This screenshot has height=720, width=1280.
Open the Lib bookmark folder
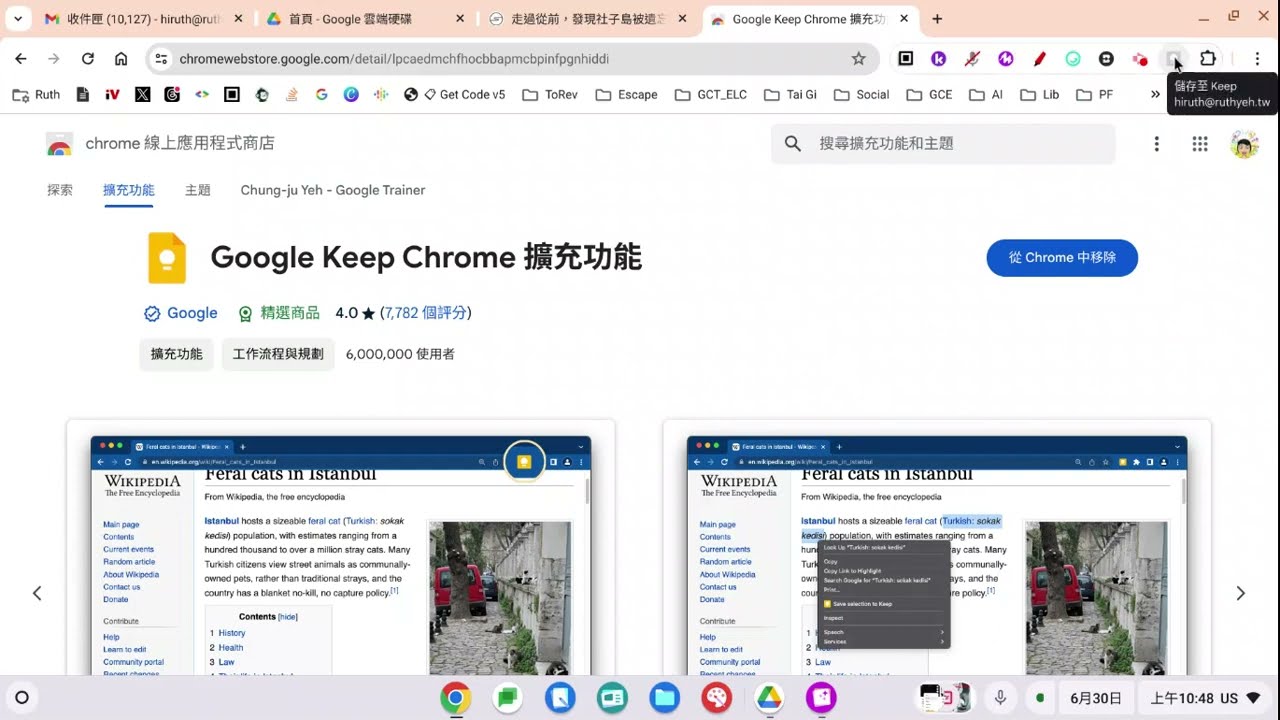point(1040,95)
